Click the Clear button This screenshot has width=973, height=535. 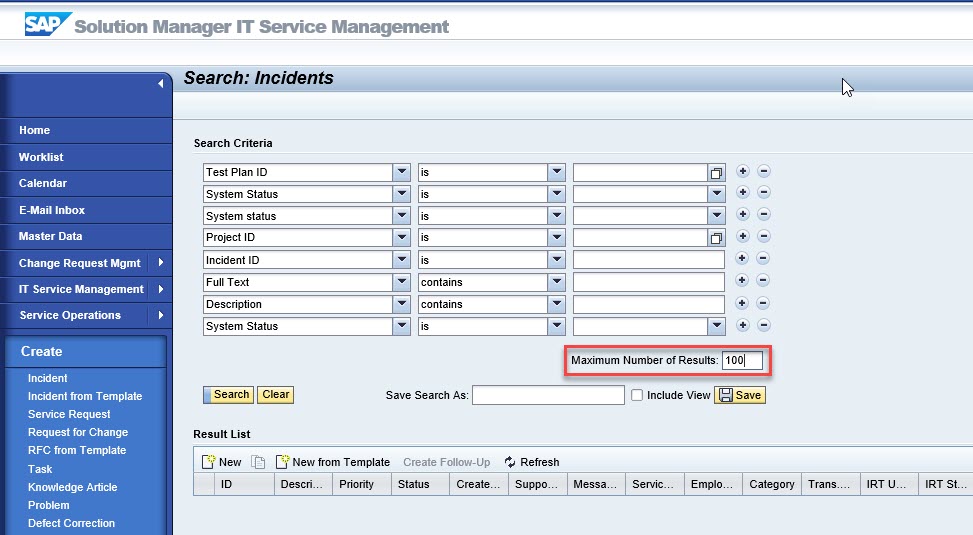coord(276,395)
